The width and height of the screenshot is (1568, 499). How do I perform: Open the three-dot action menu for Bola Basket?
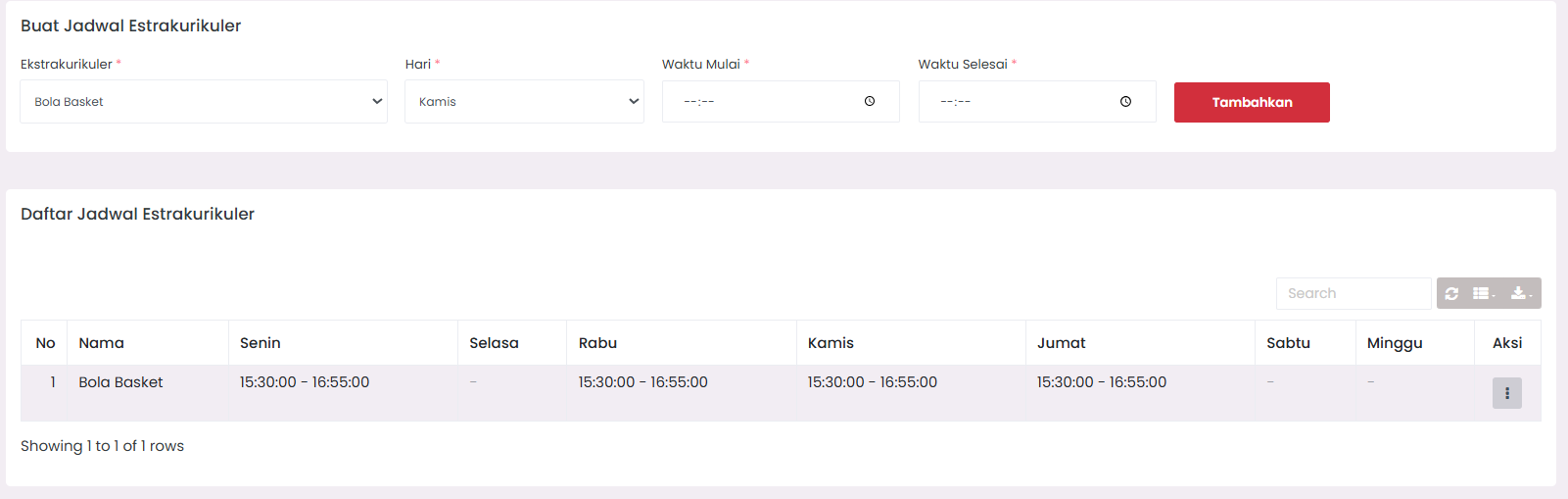click(1506, 393)
